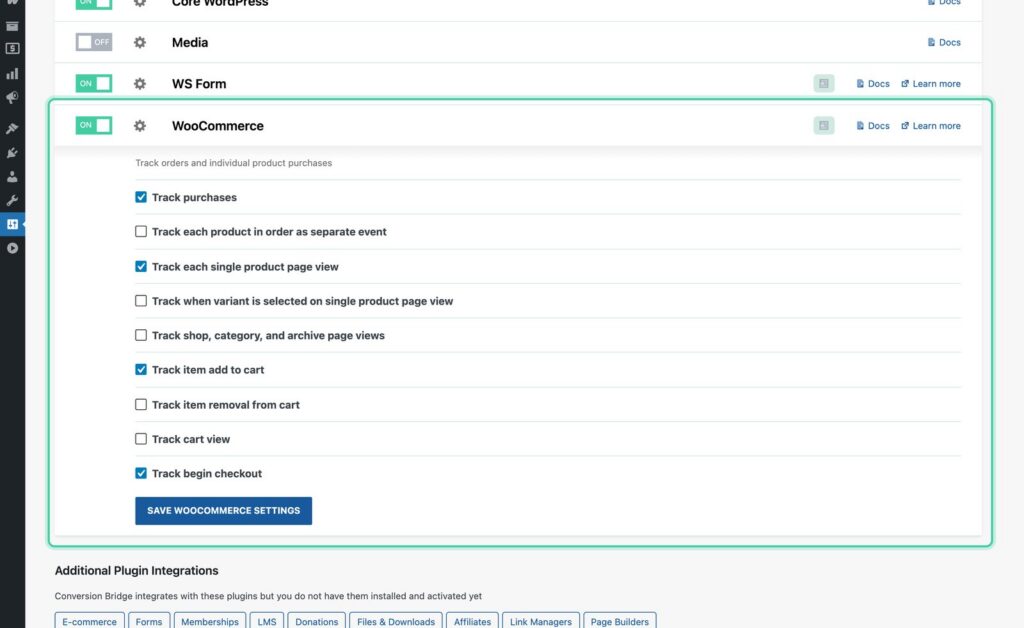This screenshot has height=628, width=1024.
Task: Open Products from the archive-box sidebar icon
Action: 12,26
